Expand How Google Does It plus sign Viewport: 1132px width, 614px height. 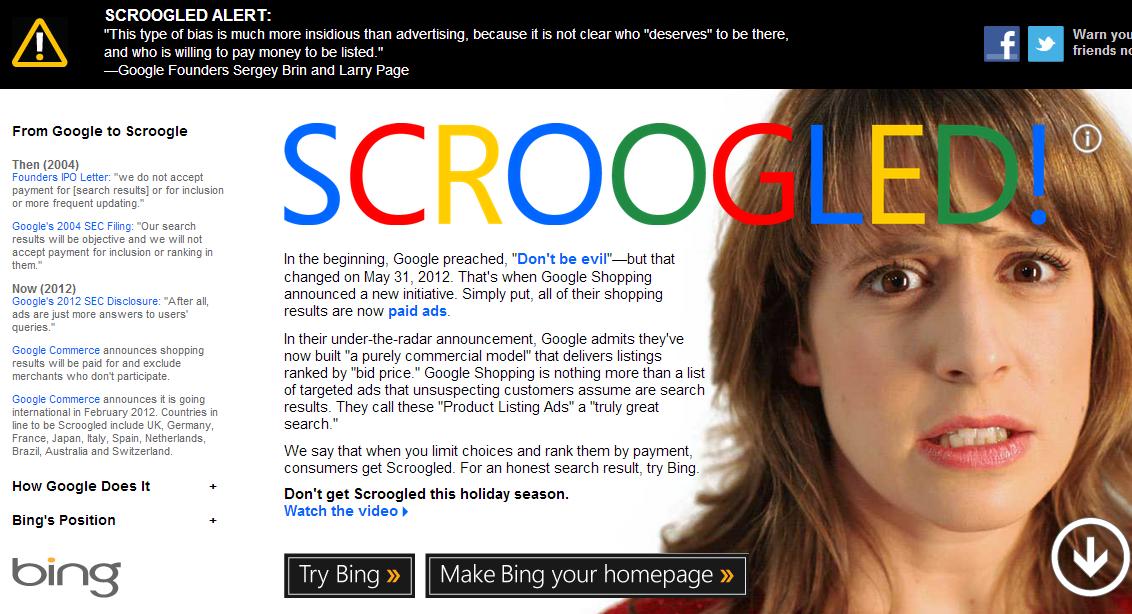[x=213, y=487]
